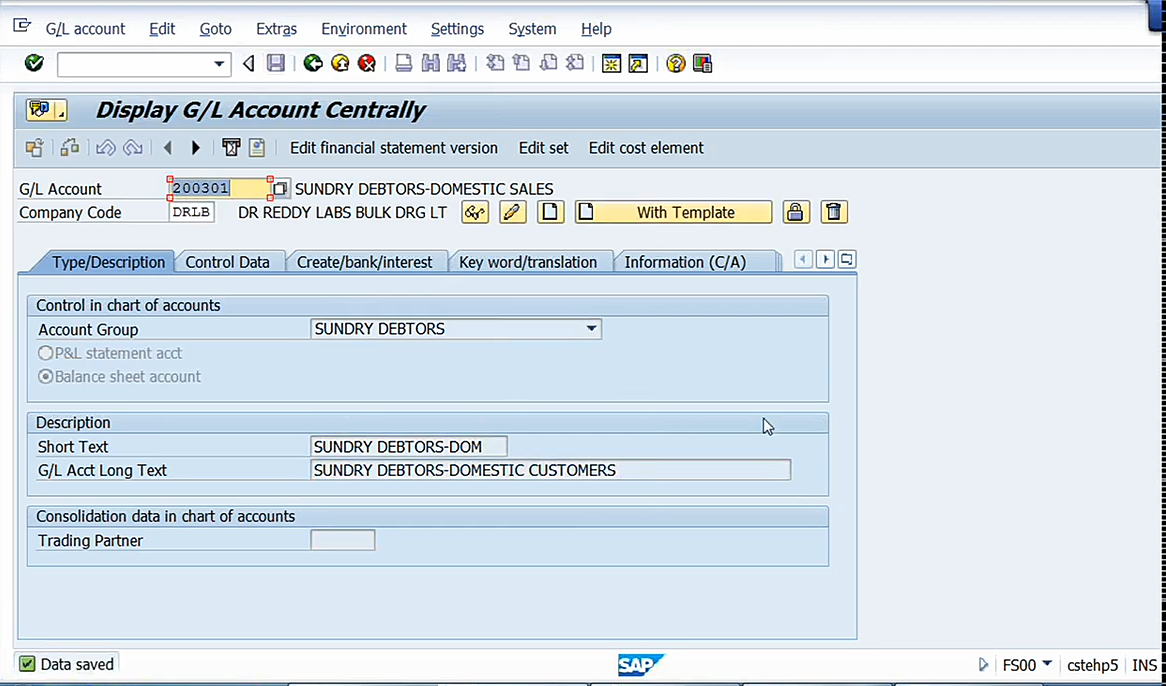Viewport: 1166px width, 686px height.
Task: Create a new session via toolbar icon
Action: tap(611, 63)
